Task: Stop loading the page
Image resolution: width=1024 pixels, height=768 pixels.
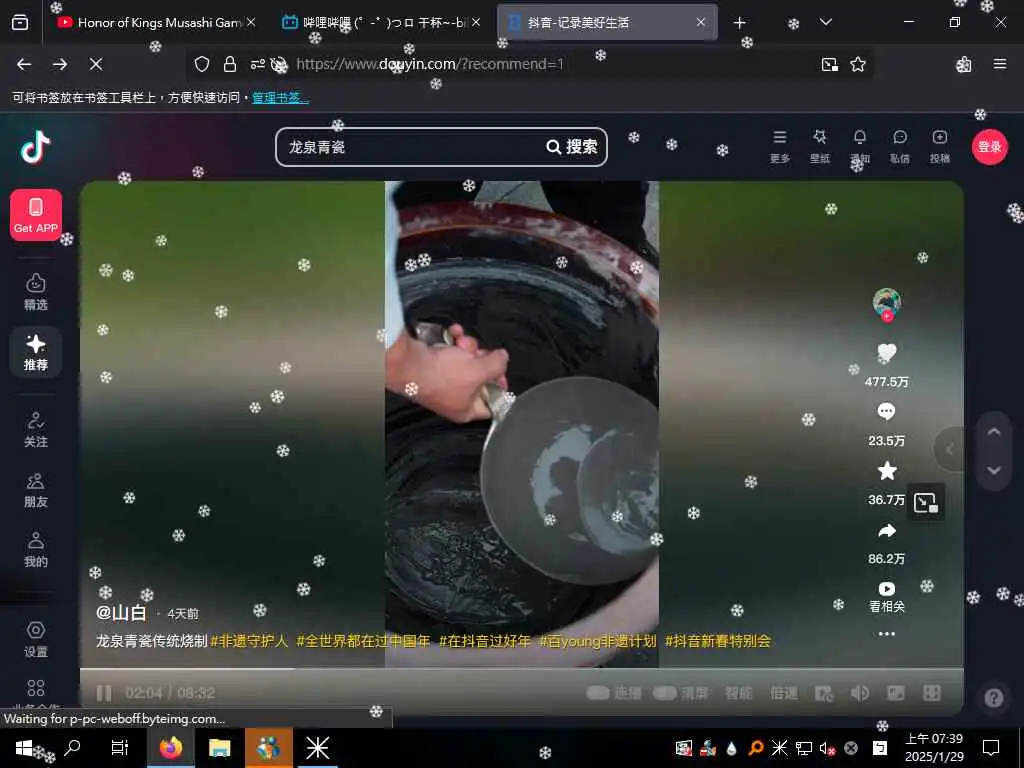Action: coord(95,64)
